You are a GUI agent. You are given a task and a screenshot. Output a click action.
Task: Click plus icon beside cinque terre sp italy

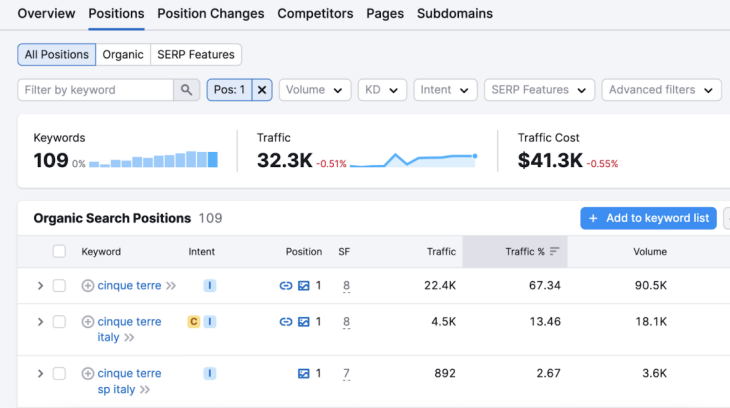(x=88, y=374)
